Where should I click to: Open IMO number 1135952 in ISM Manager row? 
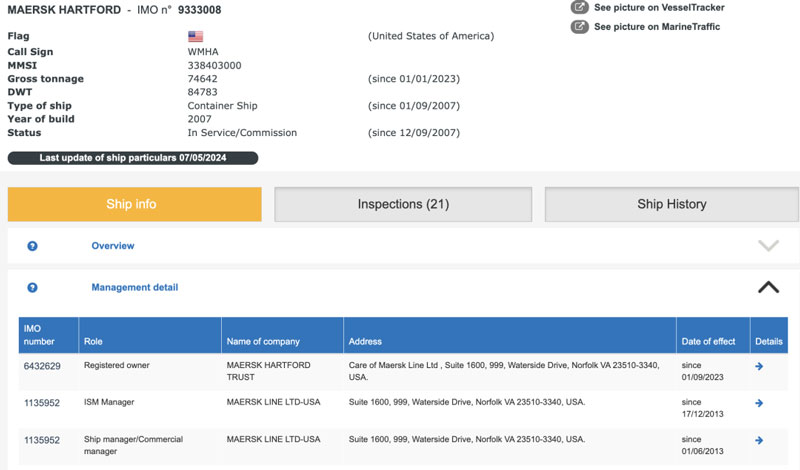tap(42, 403)
